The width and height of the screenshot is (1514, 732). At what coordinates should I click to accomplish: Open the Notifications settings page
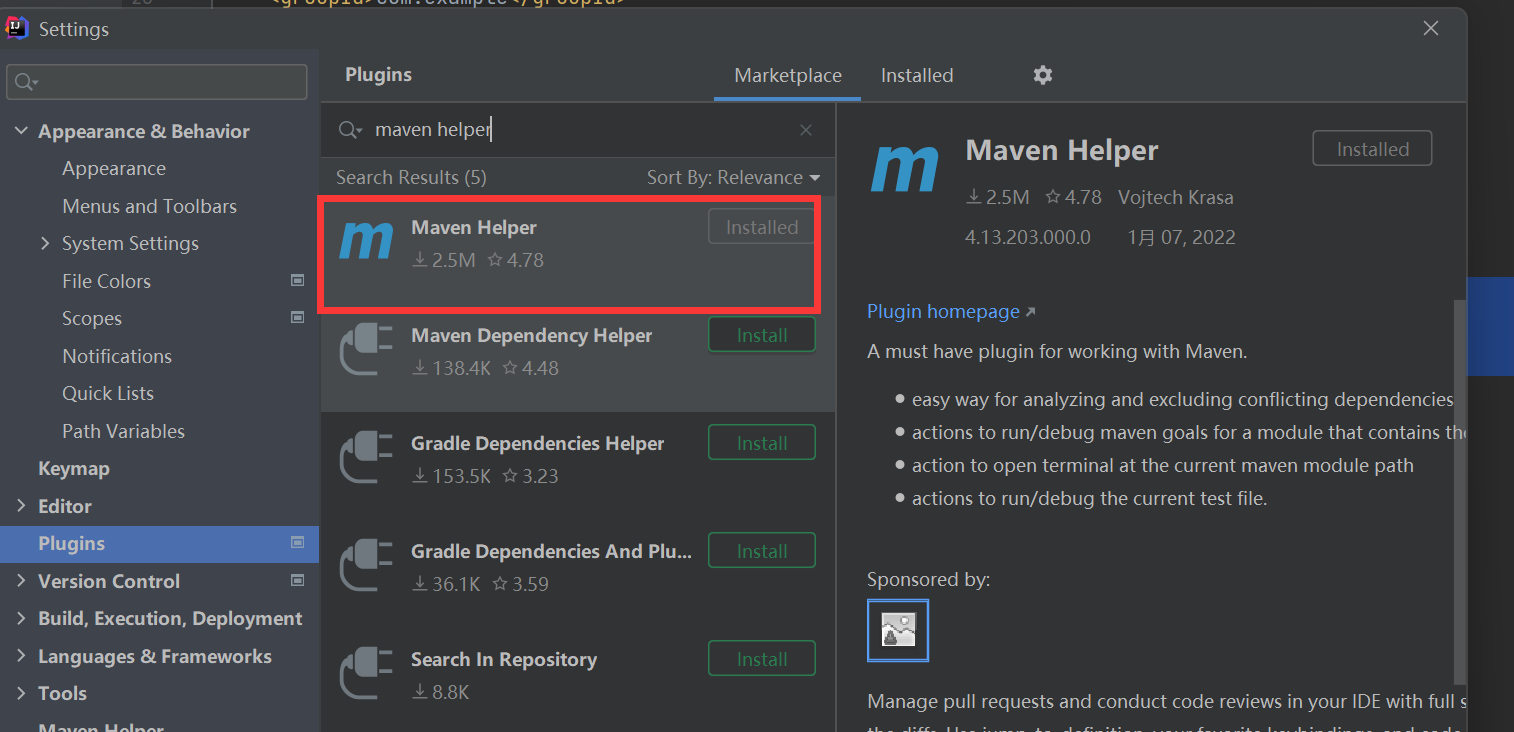tap(117, 356)
